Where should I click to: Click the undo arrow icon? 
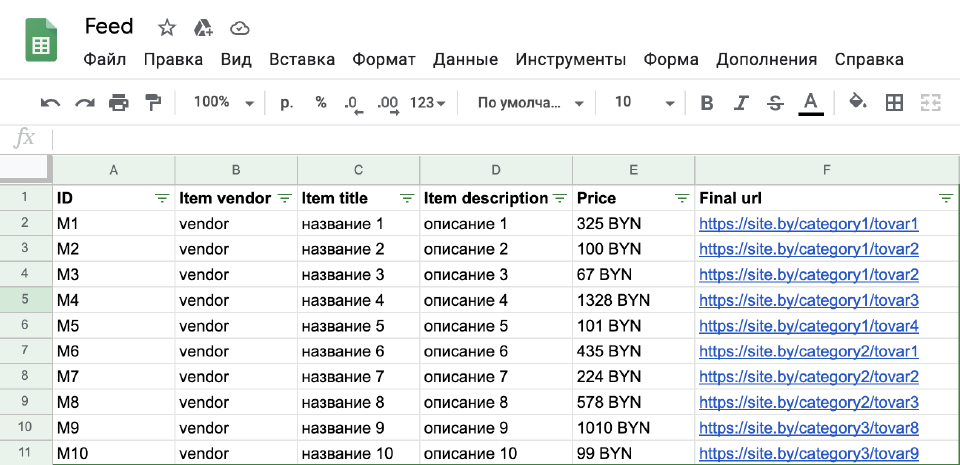point(50,103)
